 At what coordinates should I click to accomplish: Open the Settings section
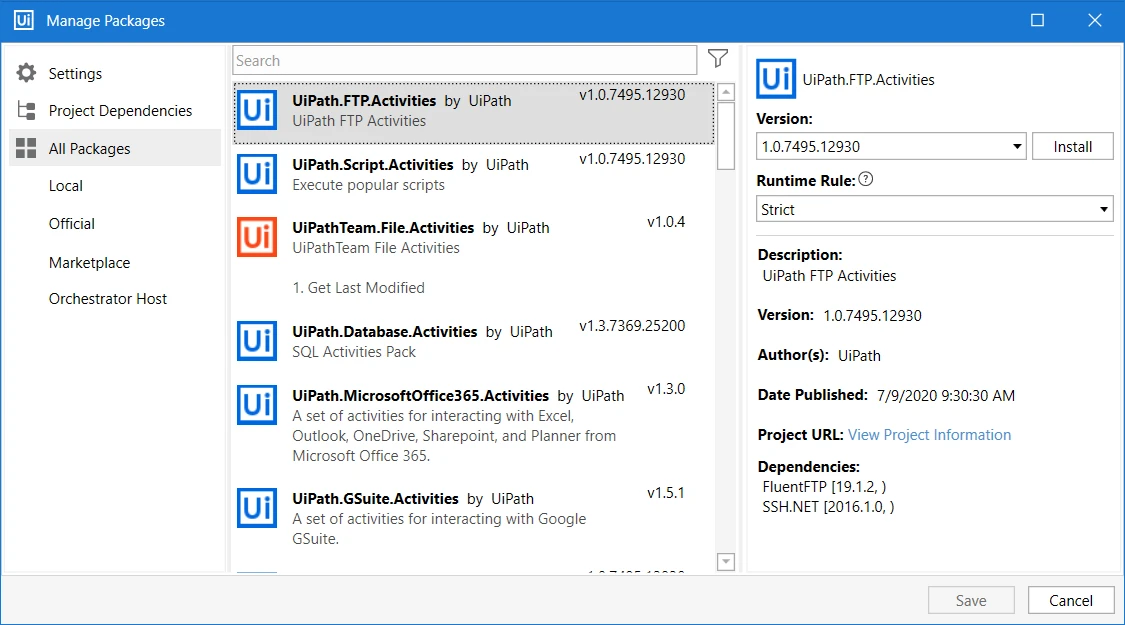pos(75,73)
